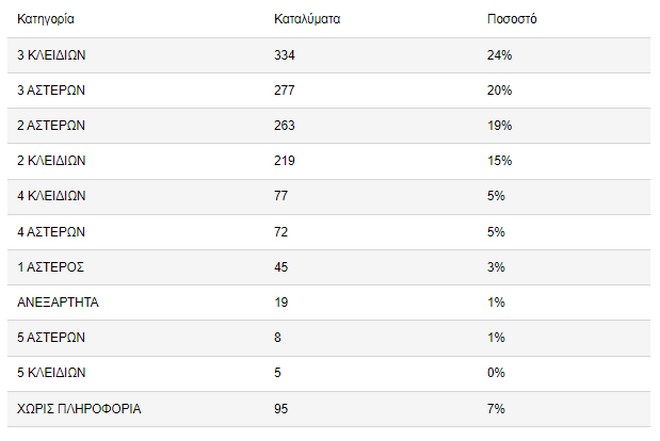660x441 pixels.
Task: Select the 3 ΚΛΕΙΔΙΩΝ row label
Action: click(52, 56)
